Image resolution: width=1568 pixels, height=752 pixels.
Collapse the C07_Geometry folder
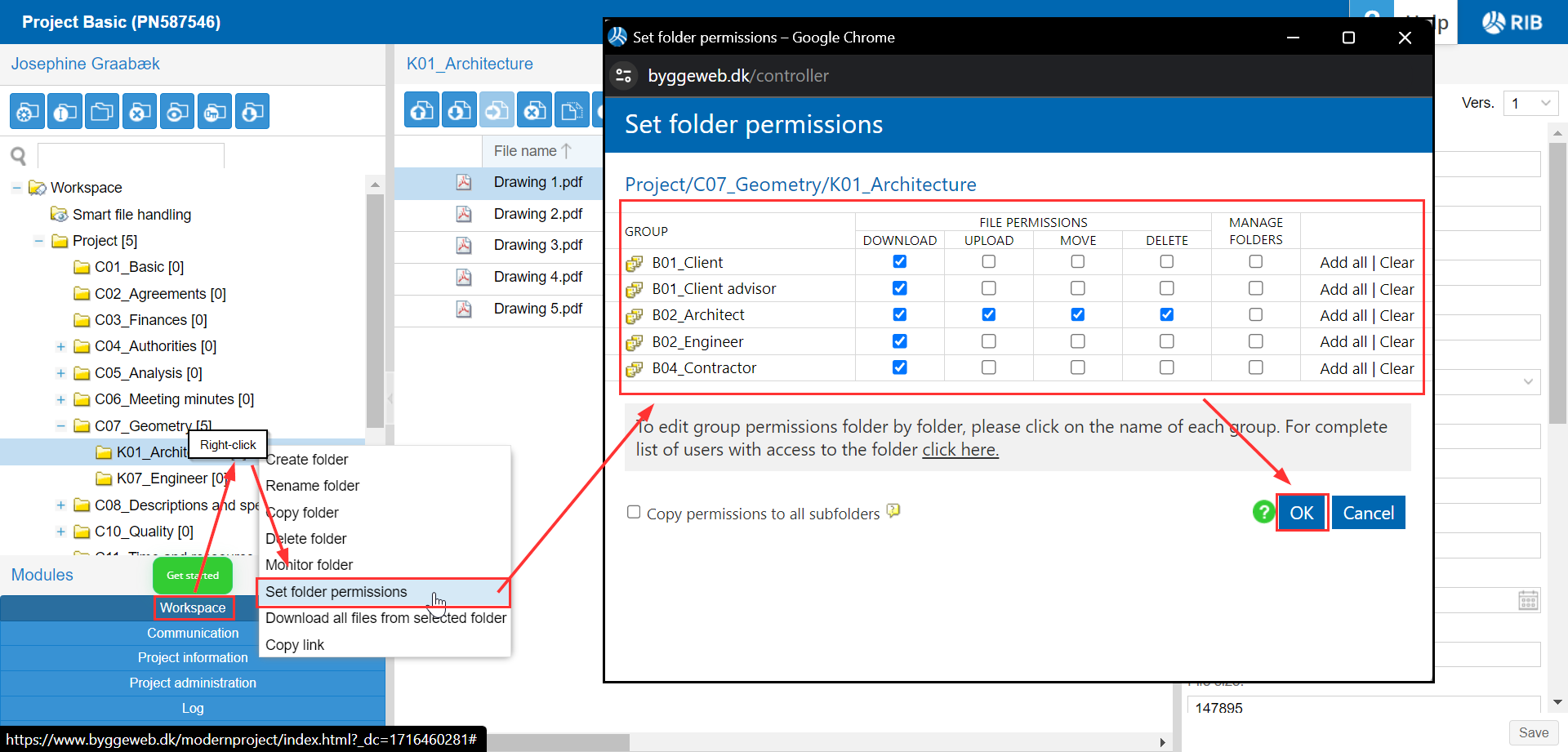point(60,426)
